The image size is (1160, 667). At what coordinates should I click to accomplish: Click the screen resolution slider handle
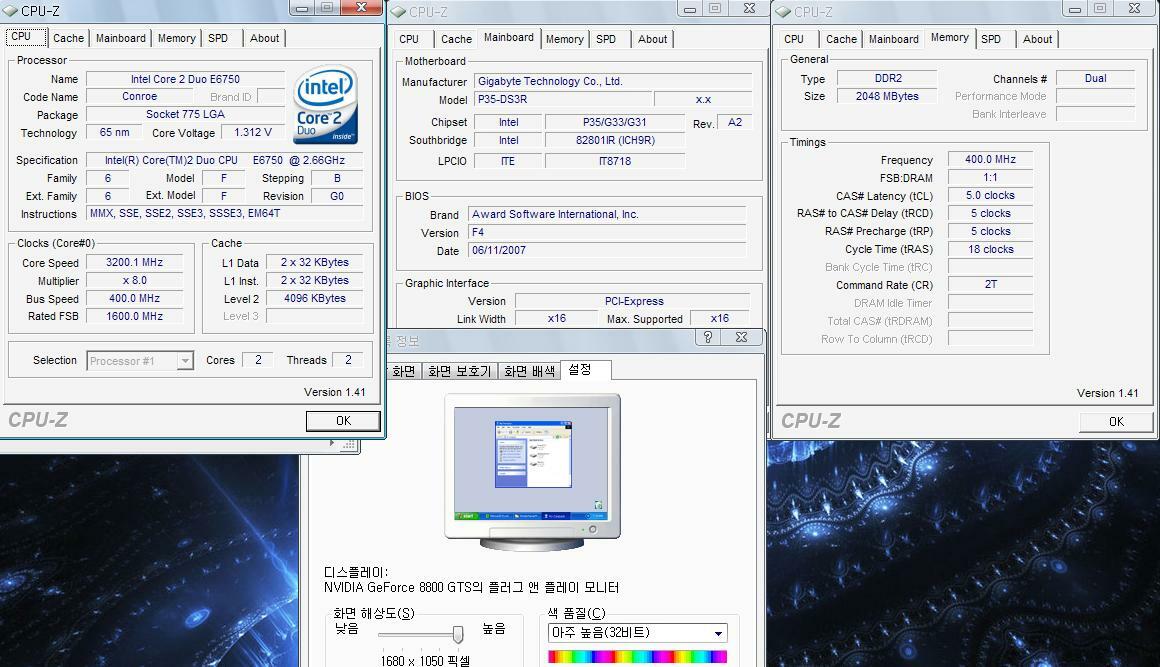click(x=458, y=634)
